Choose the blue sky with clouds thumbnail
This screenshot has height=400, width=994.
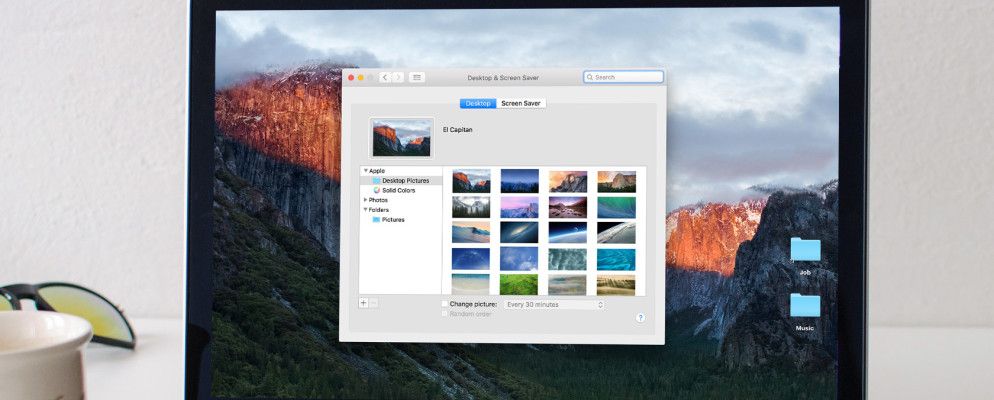point(519,259)
